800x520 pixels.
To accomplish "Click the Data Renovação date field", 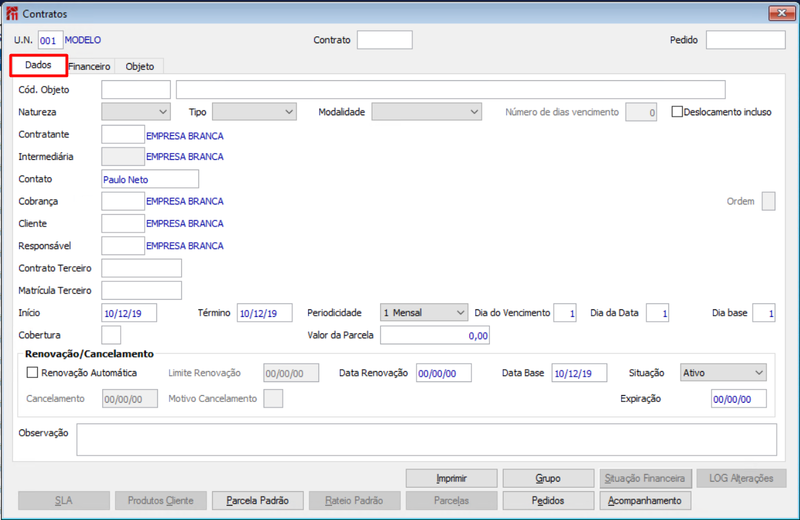I will [x=444, y=373].
